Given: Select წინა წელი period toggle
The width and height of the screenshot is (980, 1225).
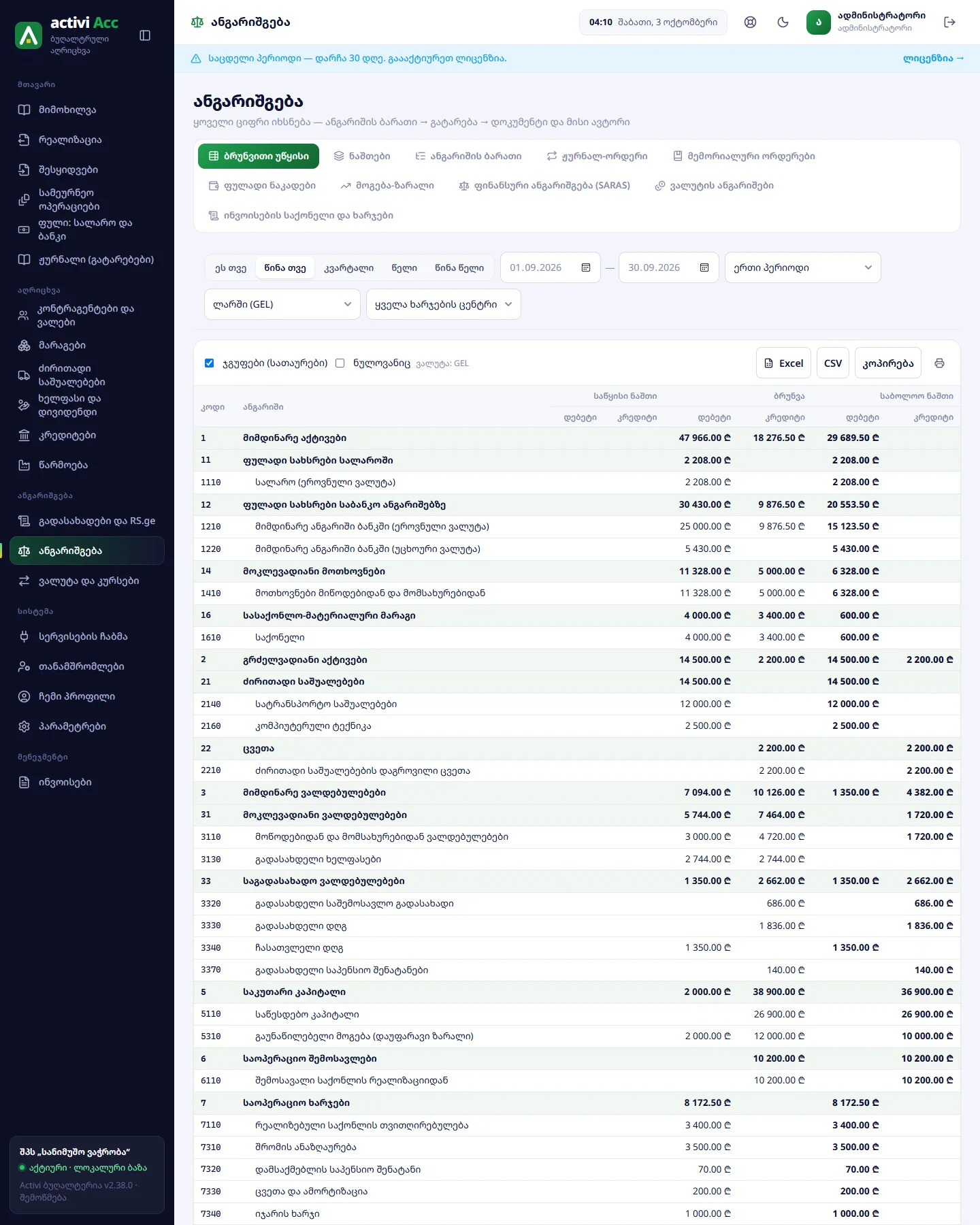Looking at the screenshot, I should pyautogui.click(x=459, y=267).
